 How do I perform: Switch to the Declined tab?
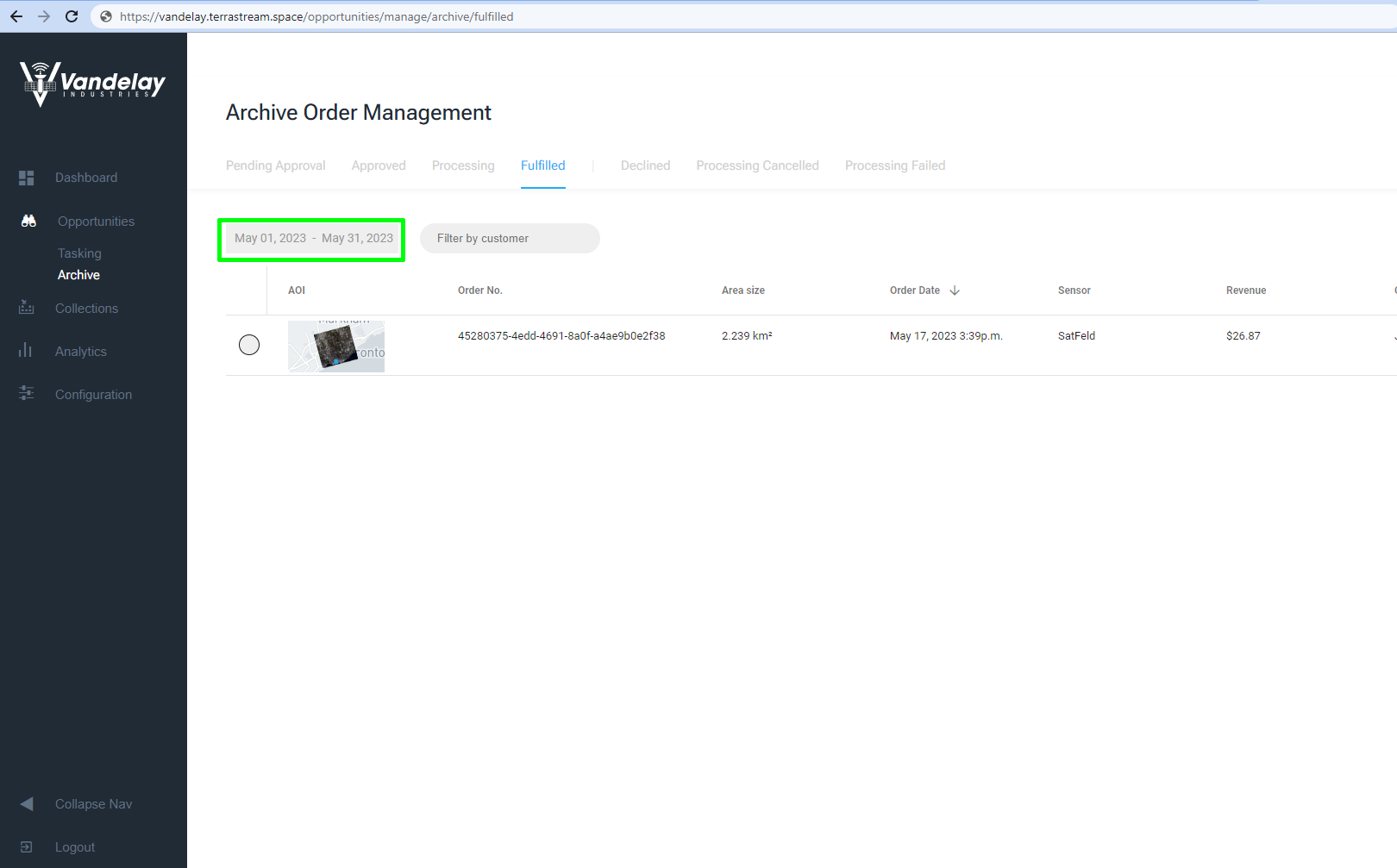coord(645,165)
